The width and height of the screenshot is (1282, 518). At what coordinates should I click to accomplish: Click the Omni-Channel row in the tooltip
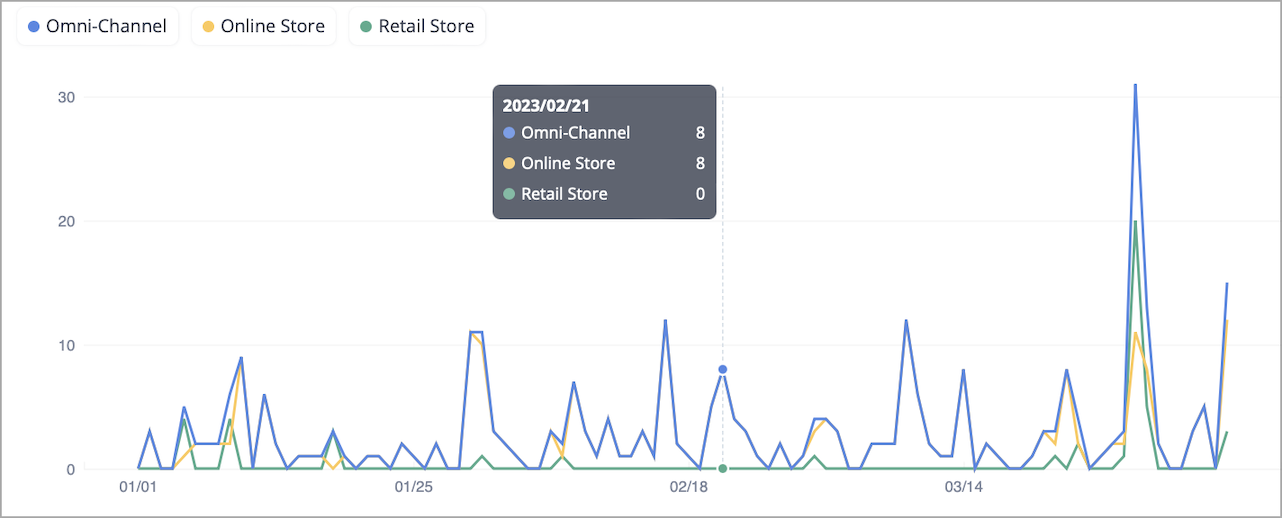pos(604,133)
